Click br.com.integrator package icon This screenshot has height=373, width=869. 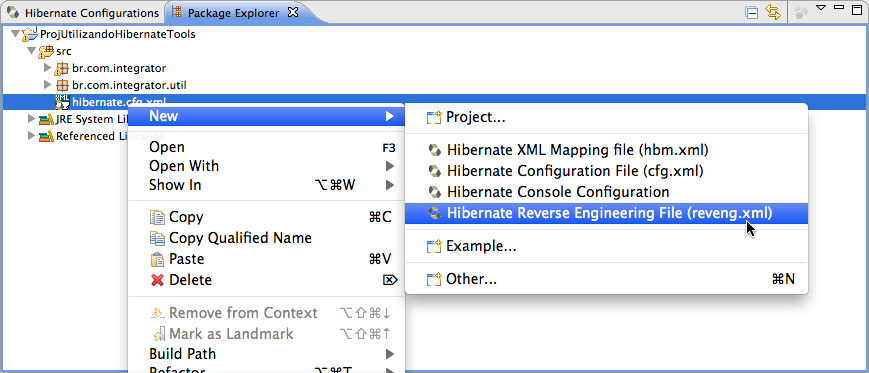tap(62, 69)
